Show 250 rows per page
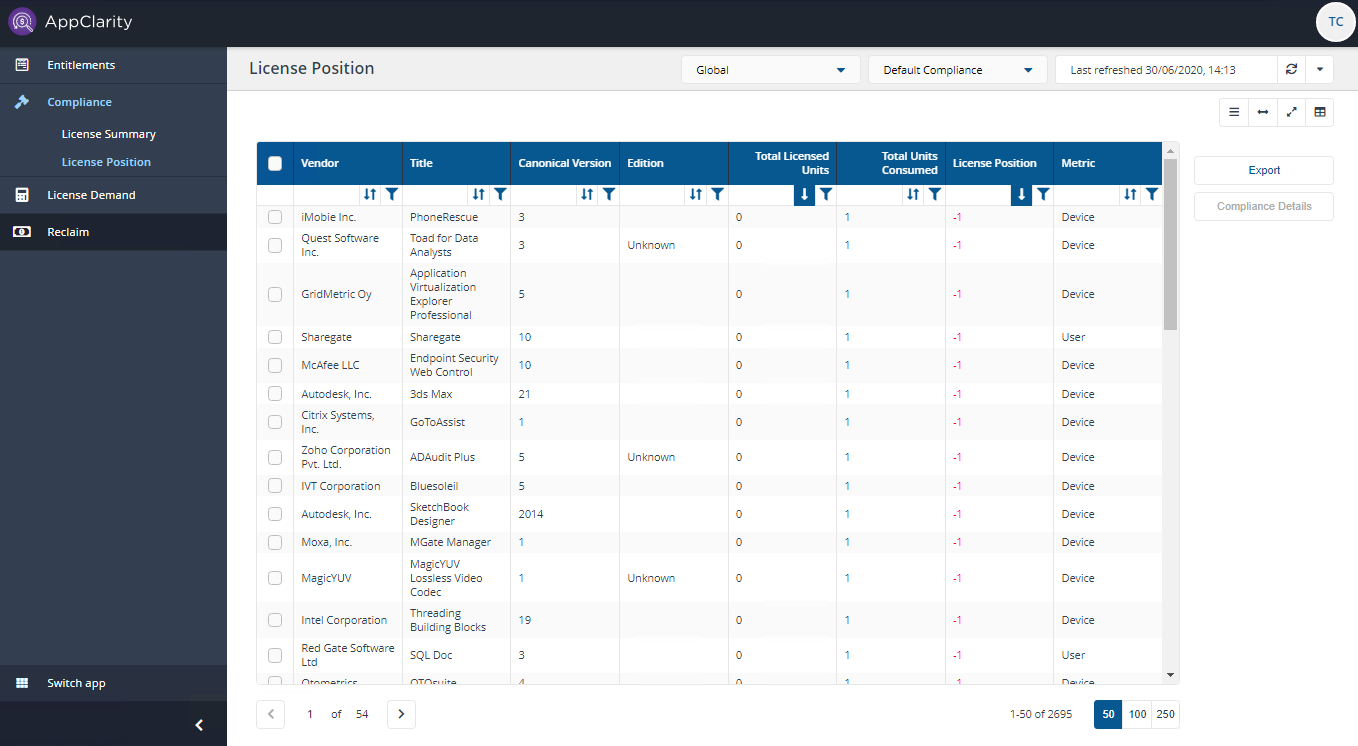The width and height of the screenshot is (1358, 746). pos(1165,714)
